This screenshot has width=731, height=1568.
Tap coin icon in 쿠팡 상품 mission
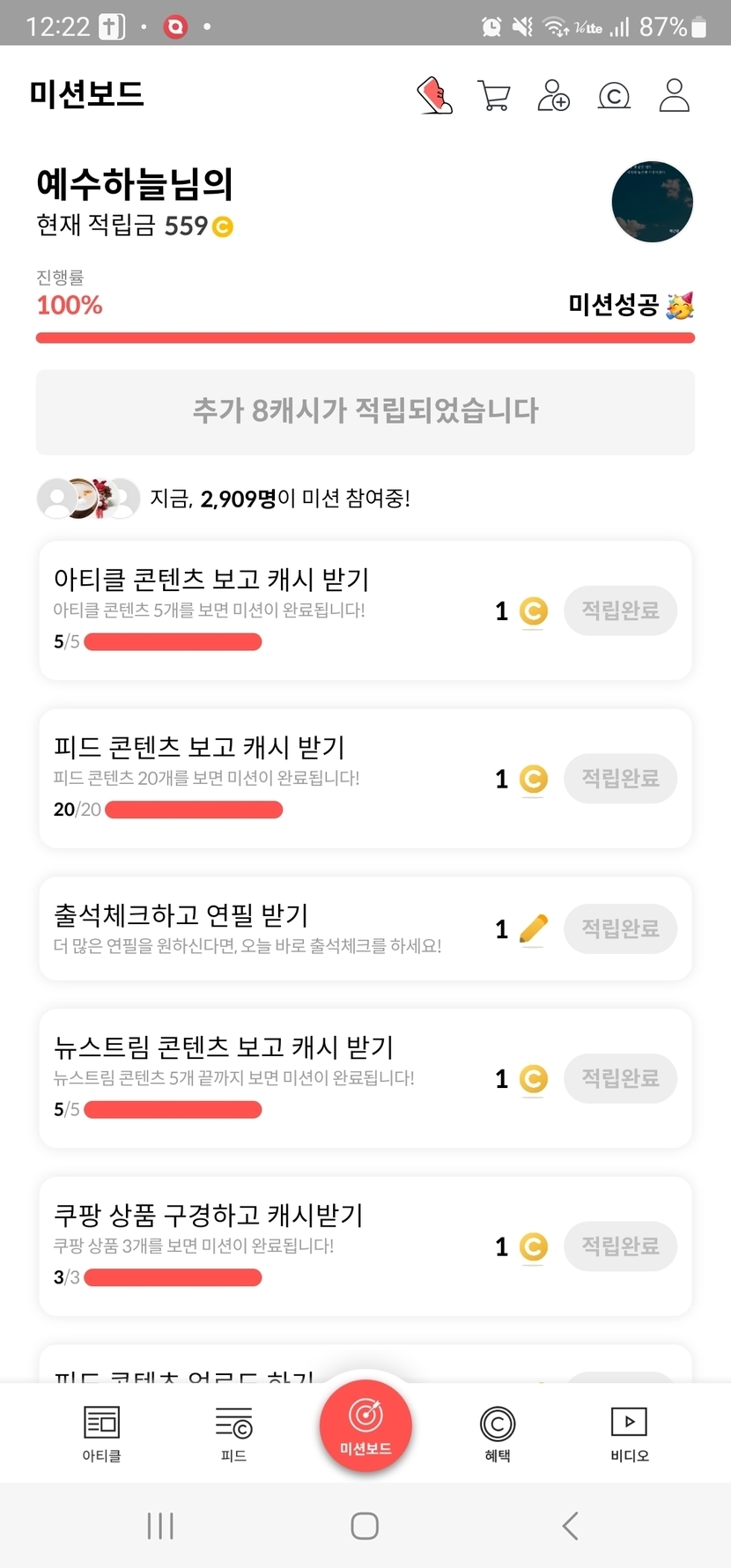[x=533, y=1246]
